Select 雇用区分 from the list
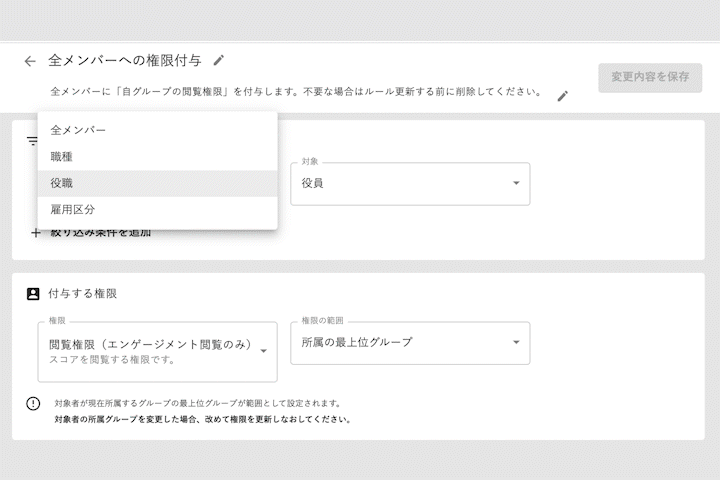The height and width of the screenshot is (480, 720). 73,210
